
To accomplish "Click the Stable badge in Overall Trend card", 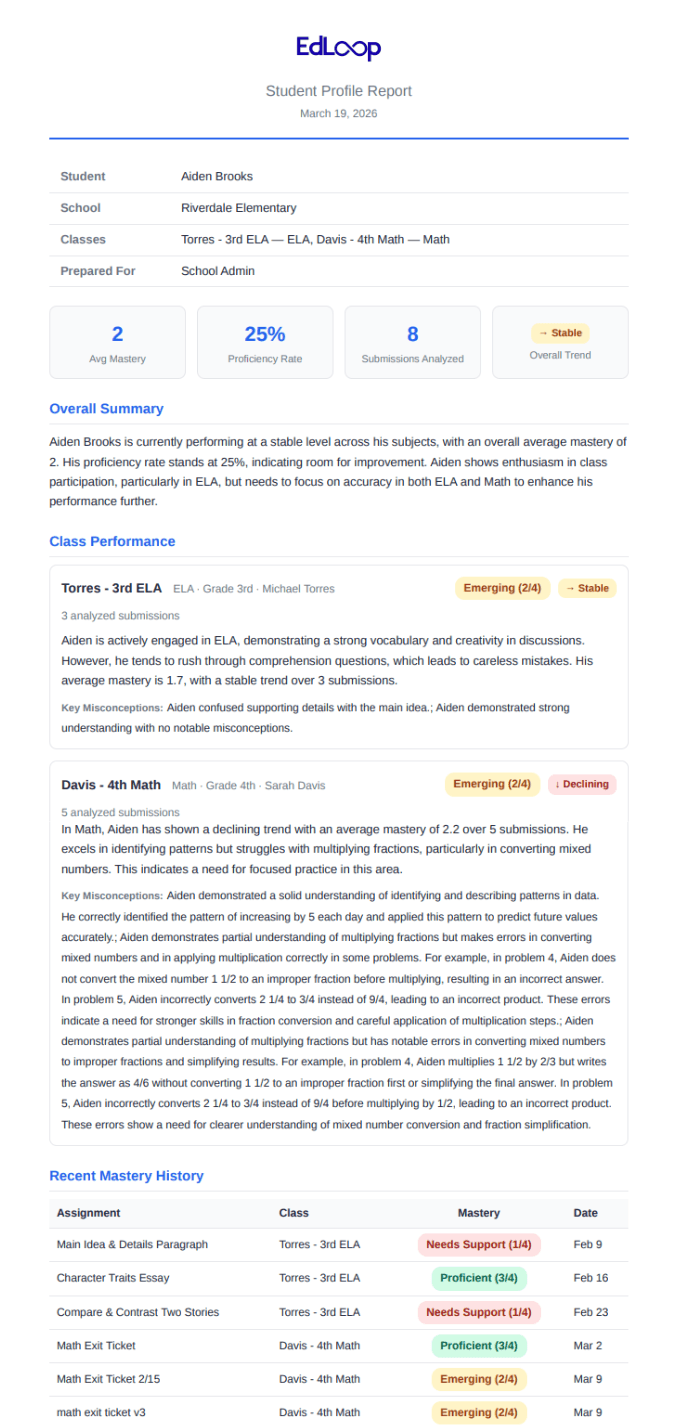I will [x=560, y=333].
